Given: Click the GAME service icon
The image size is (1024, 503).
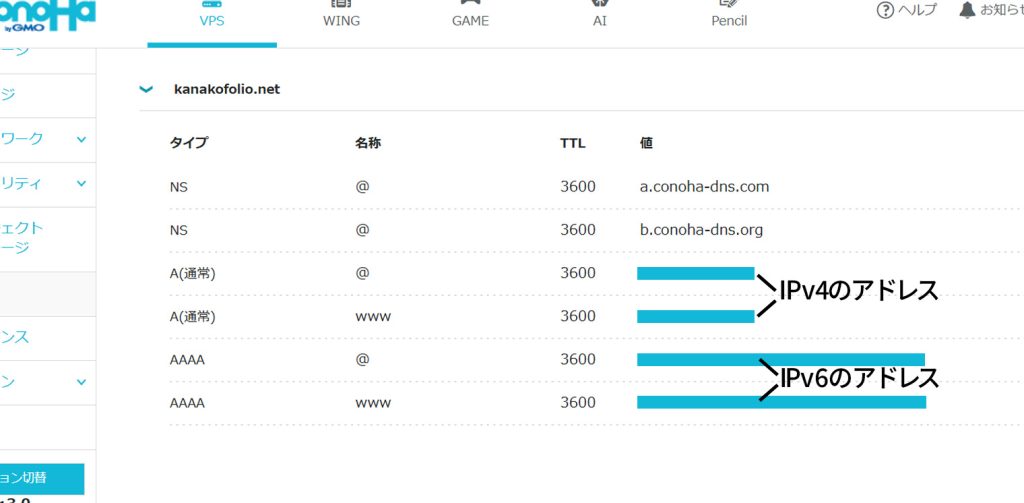Looking at the screenshot, I should (x=470, y=5).
